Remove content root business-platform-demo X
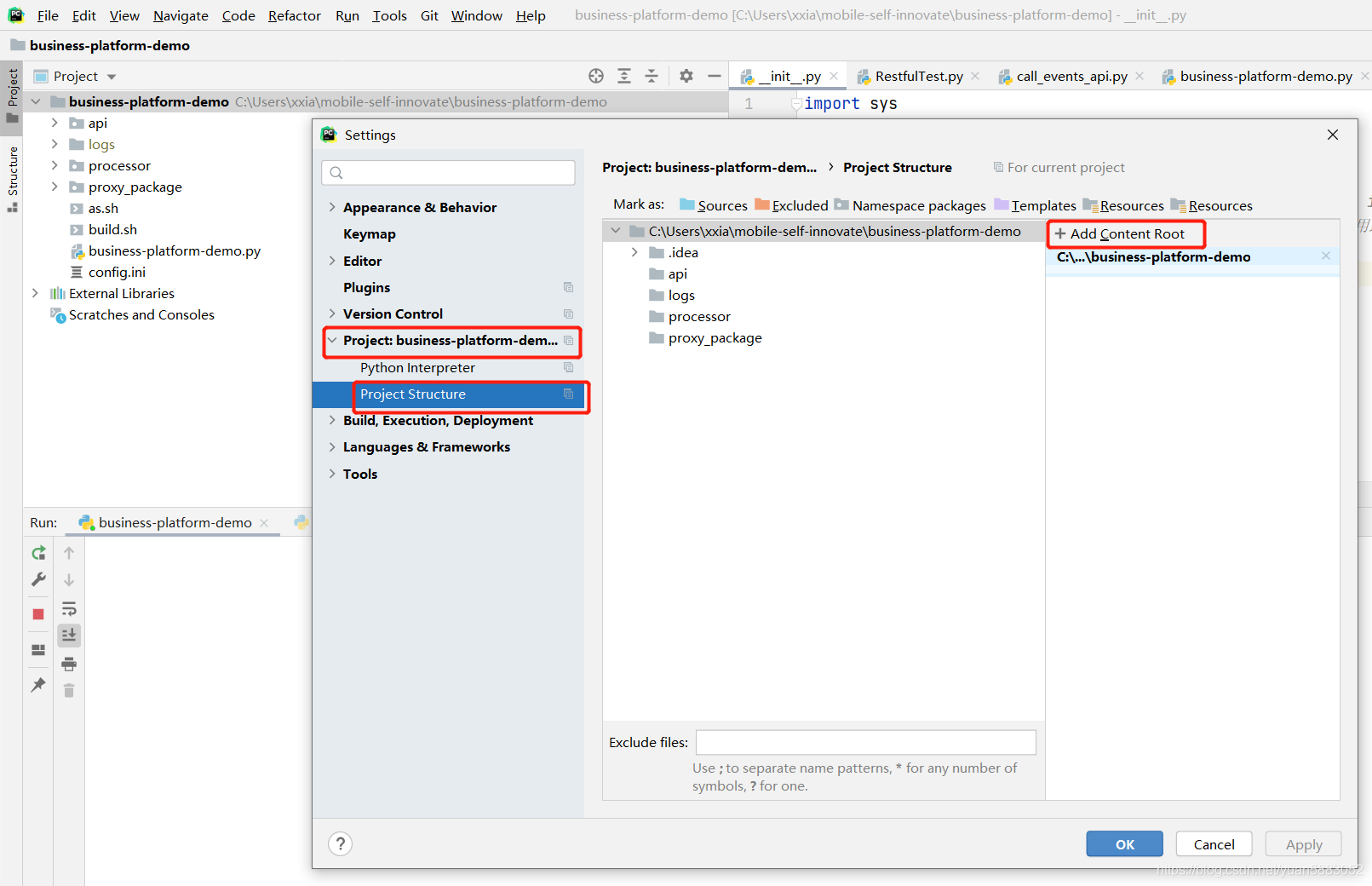The height and width of the screenshot is (886, 1372). pos(1326,256)
